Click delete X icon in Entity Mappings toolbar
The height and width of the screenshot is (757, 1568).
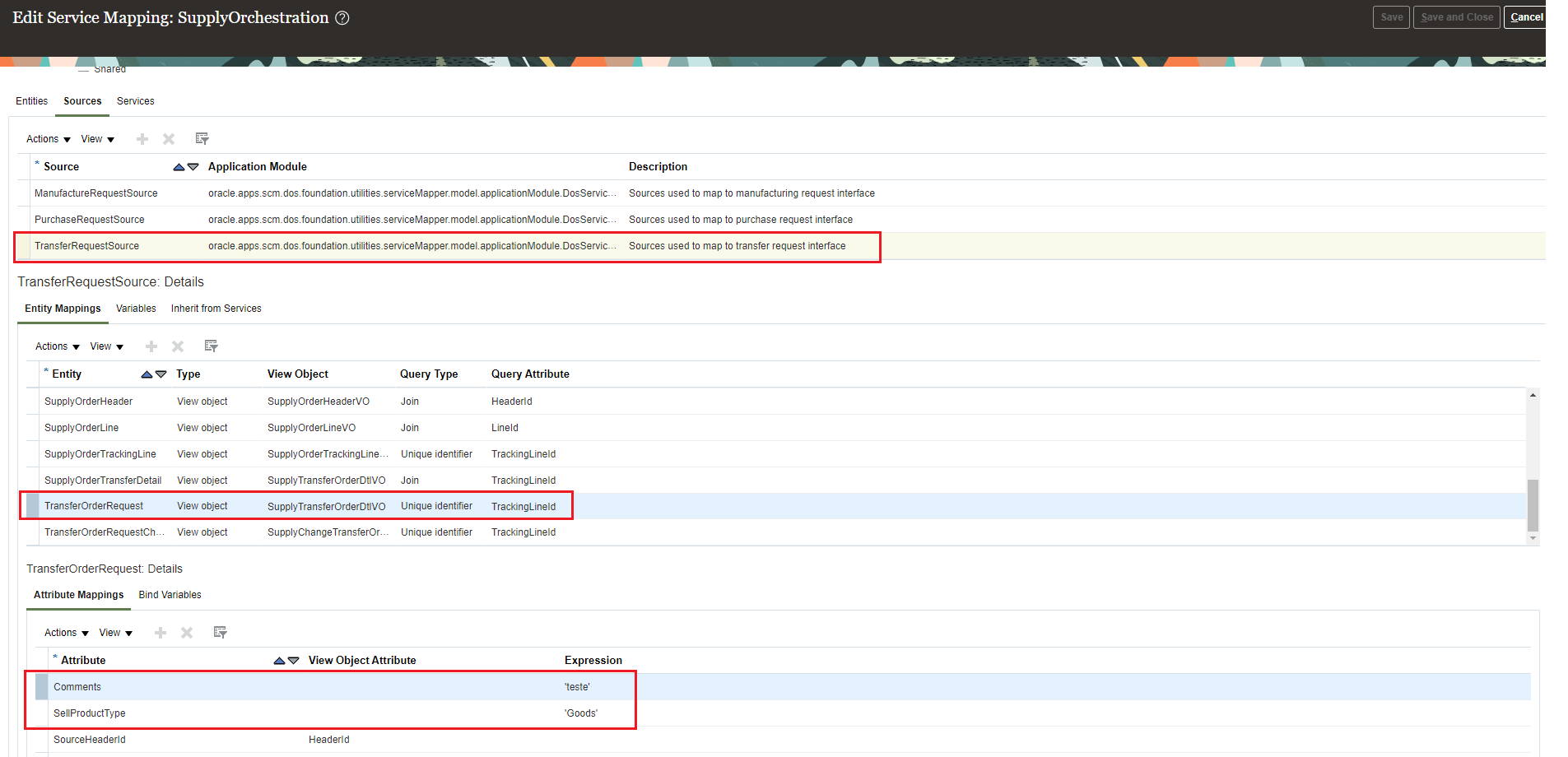(178, 346)
